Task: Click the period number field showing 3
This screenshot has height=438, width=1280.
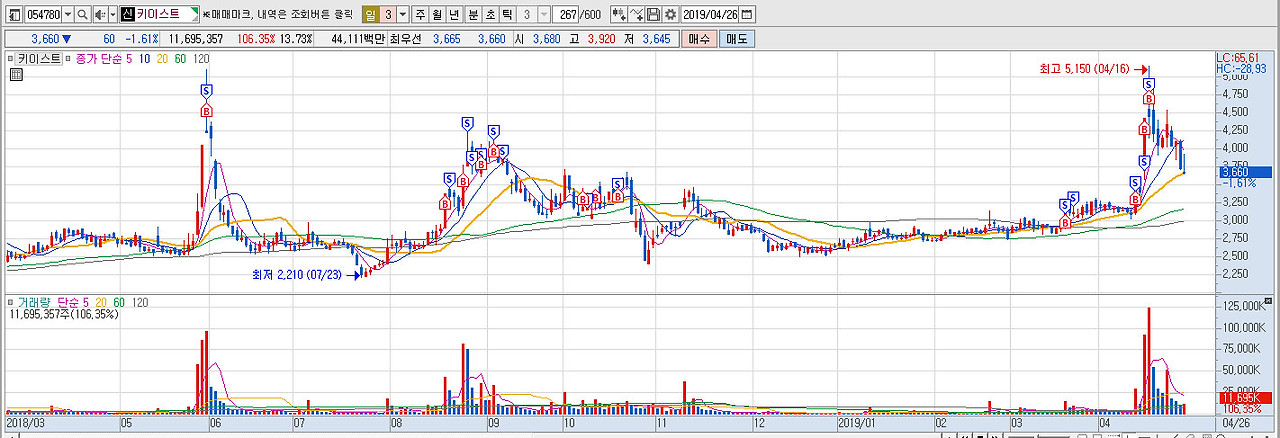Action: 388,14
